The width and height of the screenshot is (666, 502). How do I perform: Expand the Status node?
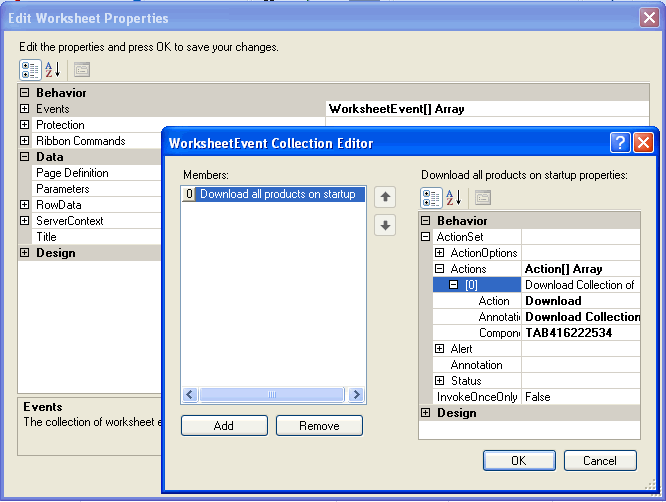[x=440, y=381]
